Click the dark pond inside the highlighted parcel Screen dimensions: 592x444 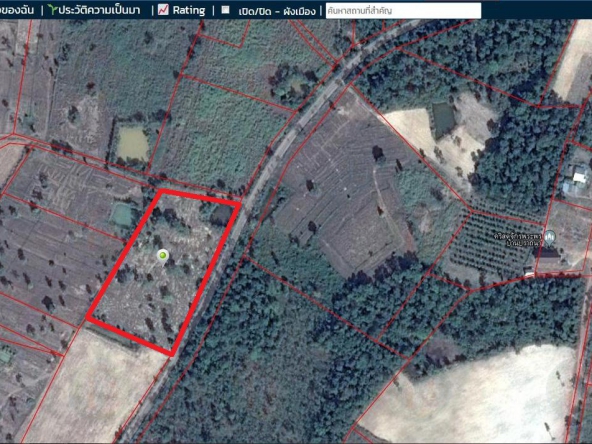click(222, 215)
